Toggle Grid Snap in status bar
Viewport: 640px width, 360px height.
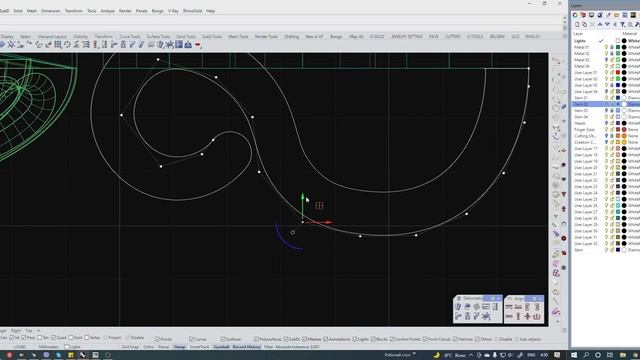pos(130,347)
